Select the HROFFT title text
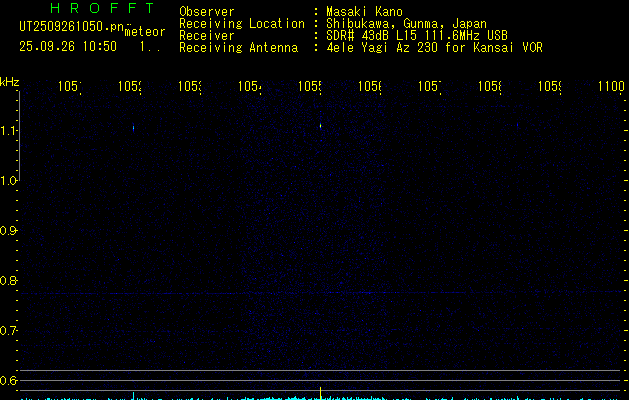Image resolution: width=629 pixels, height=400 pixels. pos(102,8)
